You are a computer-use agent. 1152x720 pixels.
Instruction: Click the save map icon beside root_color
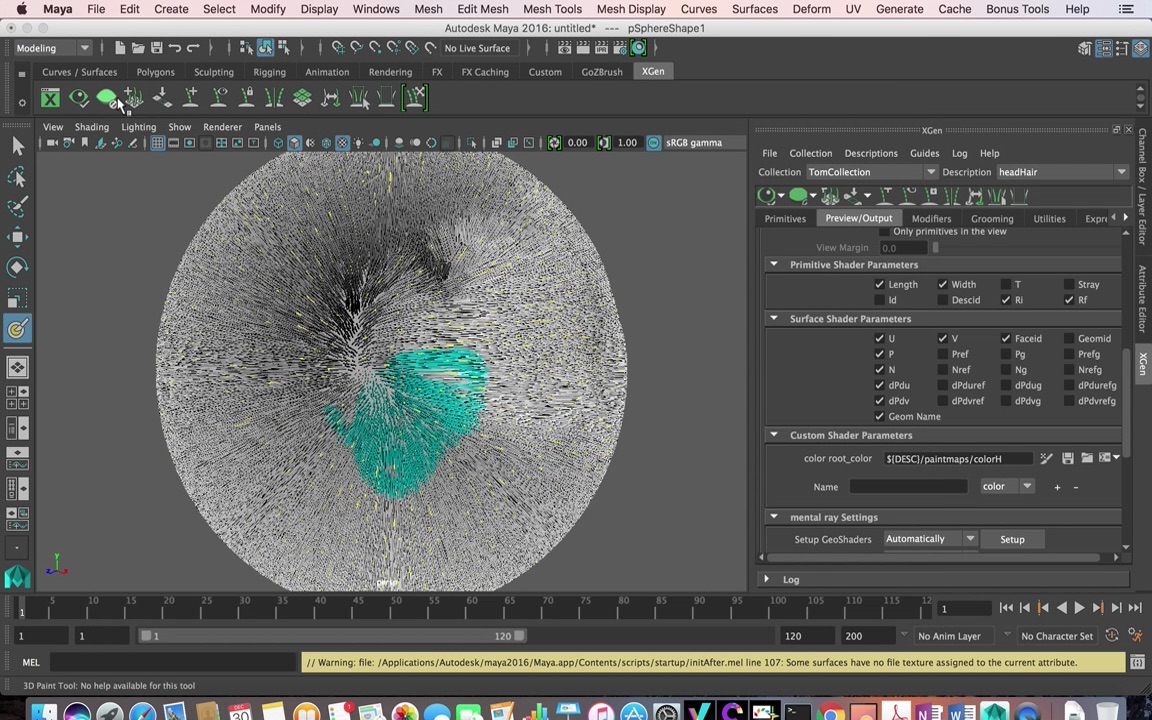click(x=1068, y=459)
